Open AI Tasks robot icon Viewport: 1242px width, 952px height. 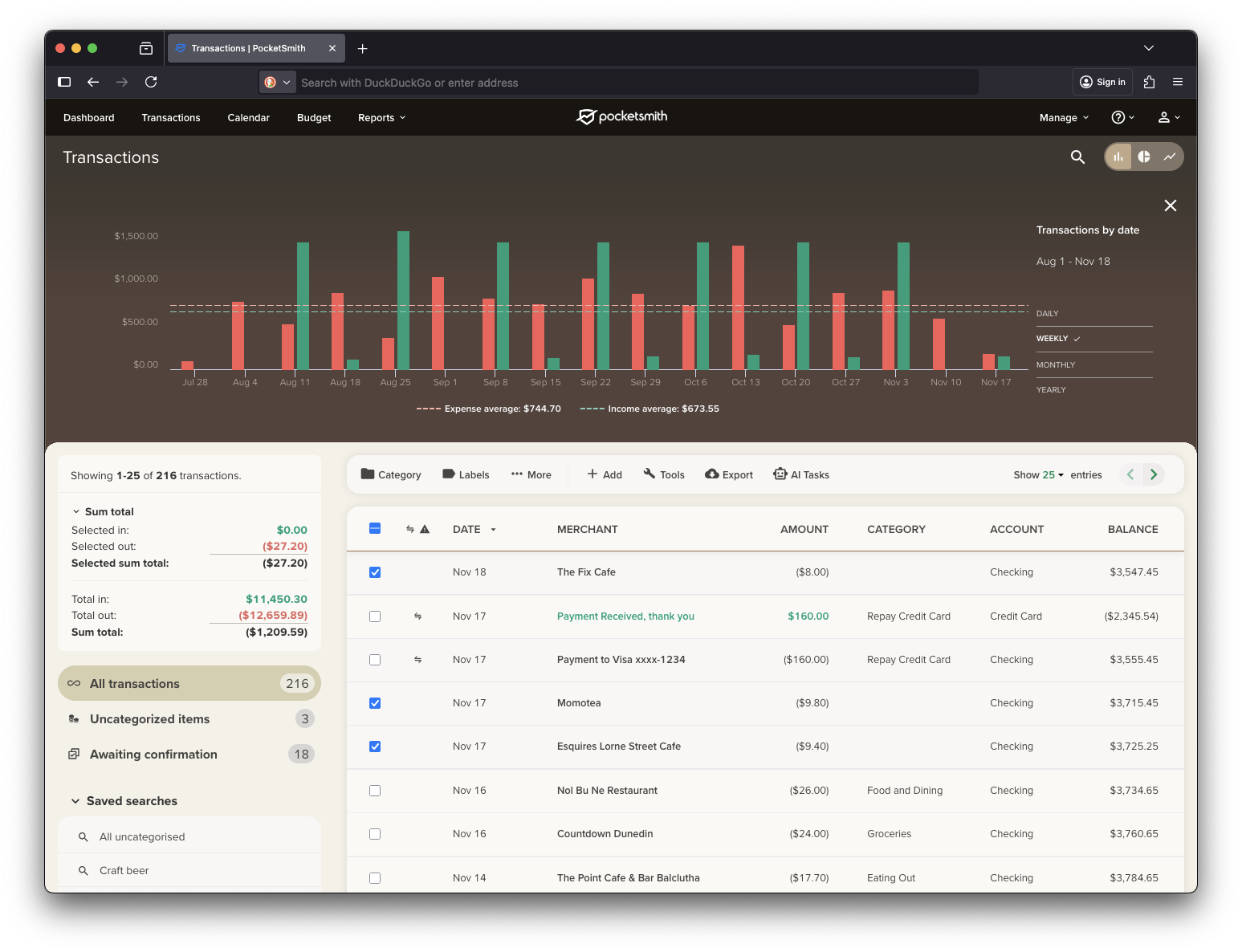click(x=780, y=474)
